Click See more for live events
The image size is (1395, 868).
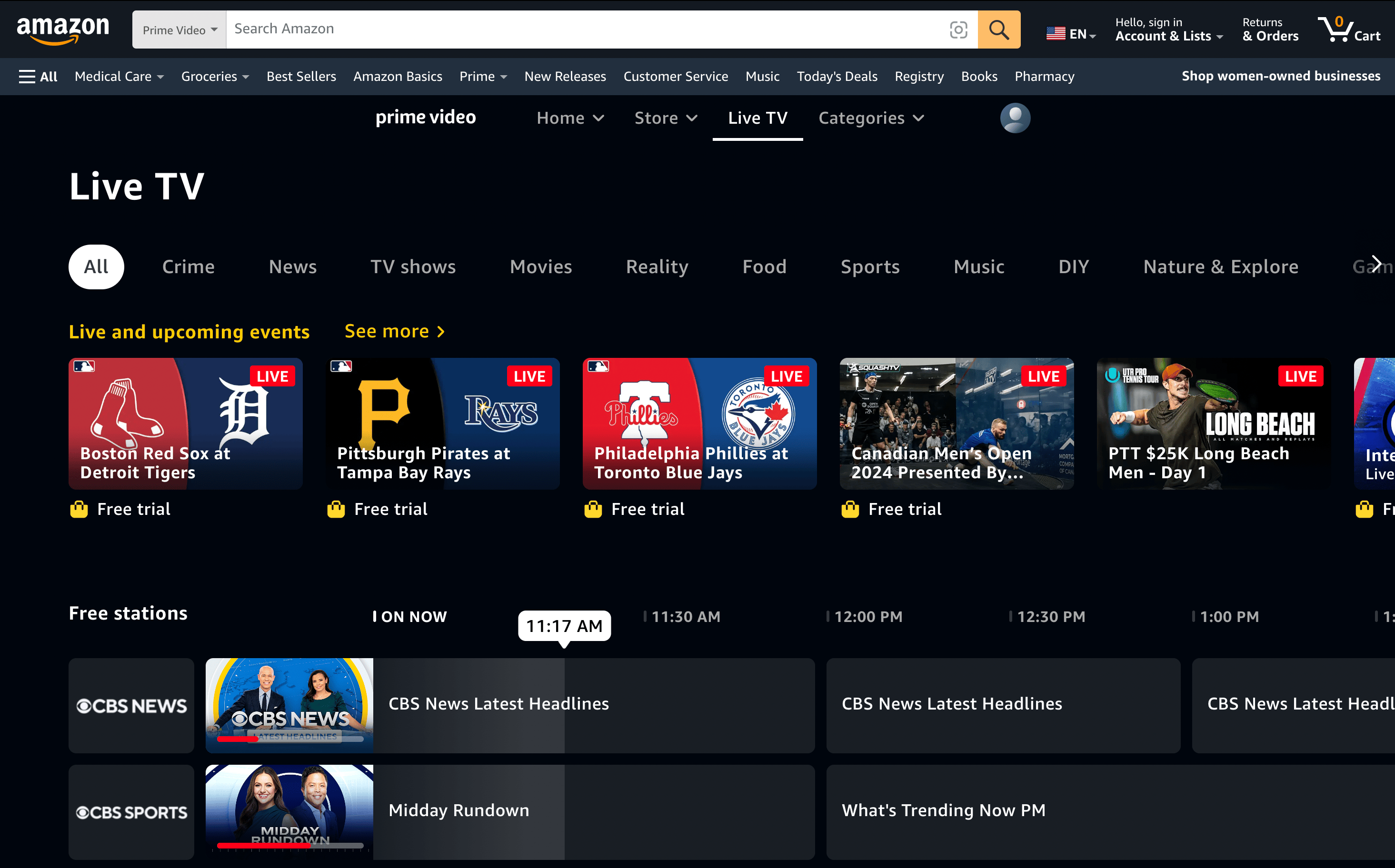pyautogui.click(x=395, y=331)
